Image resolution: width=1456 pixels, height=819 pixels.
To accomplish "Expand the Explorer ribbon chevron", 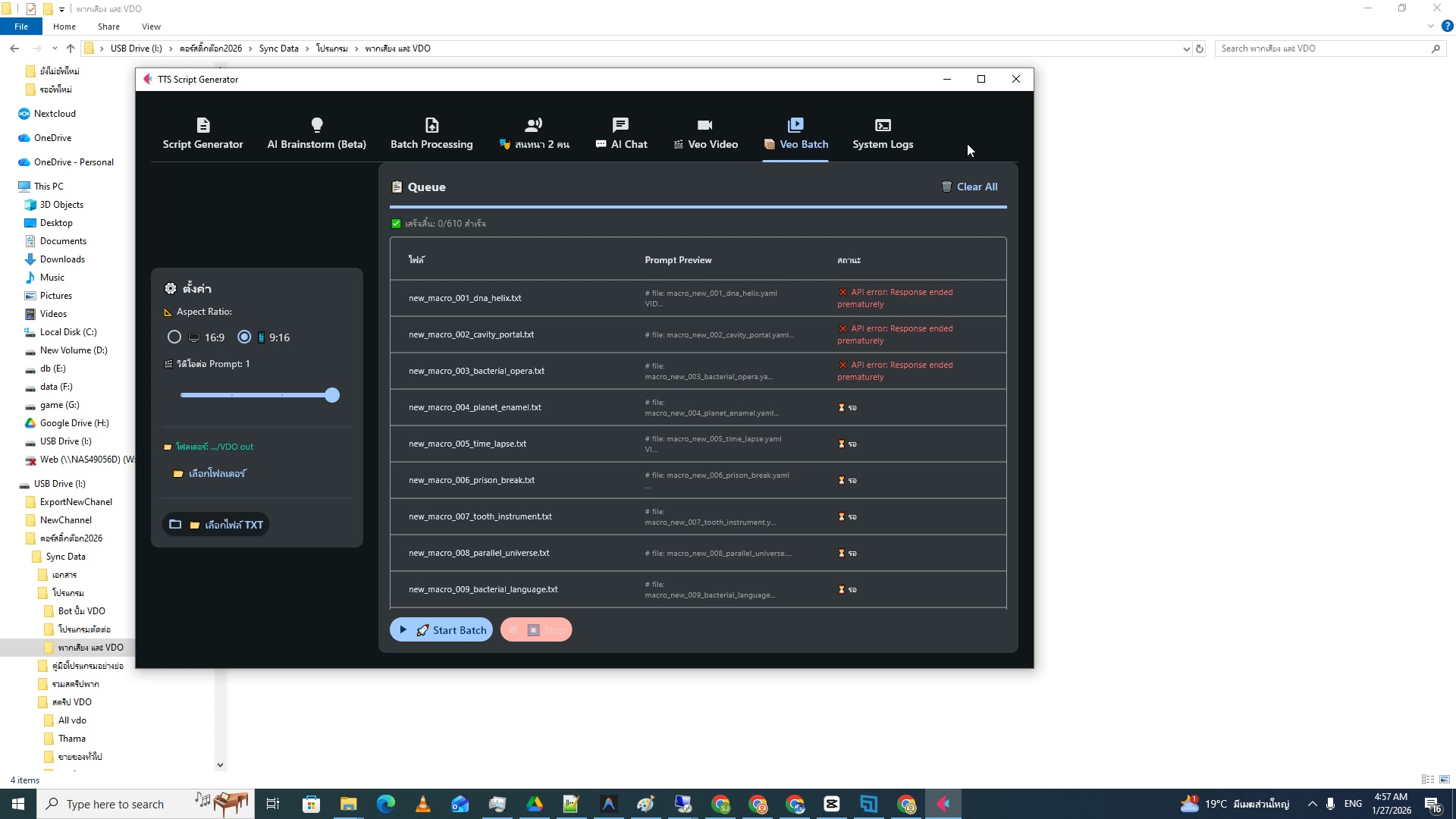I will pos(1430,26).
